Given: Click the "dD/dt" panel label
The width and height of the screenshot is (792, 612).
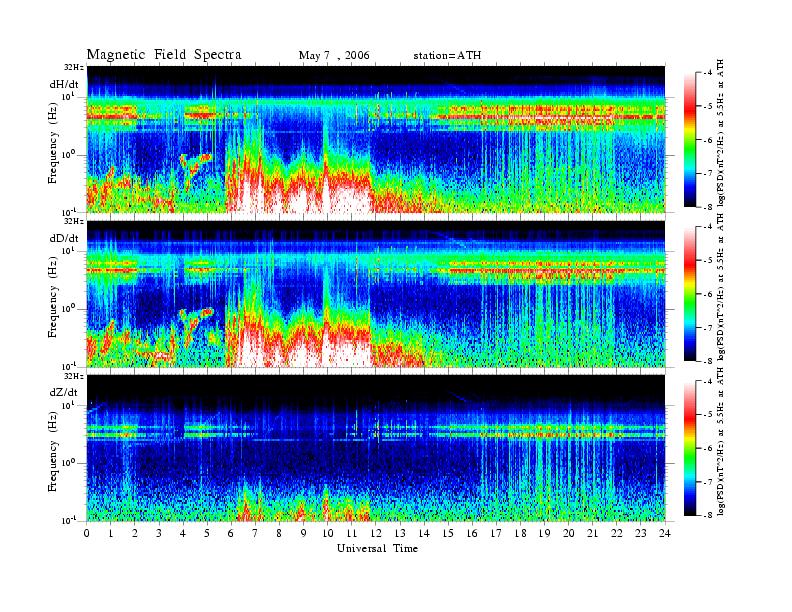Looking at the screenshot, I should pos(64,238).
